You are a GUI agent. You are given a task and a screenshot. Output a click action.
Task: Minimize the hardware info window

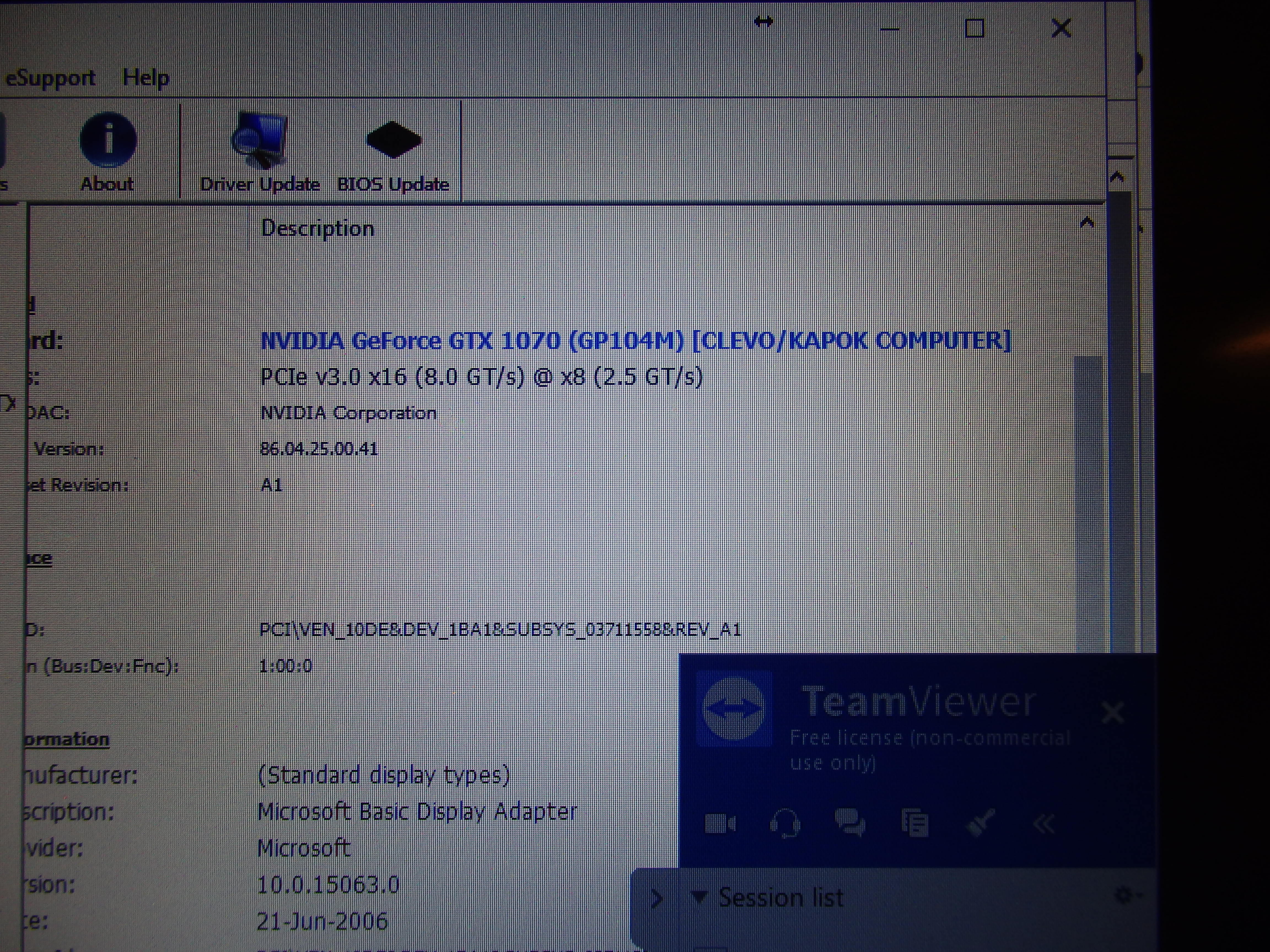click(x=889, y=29)
